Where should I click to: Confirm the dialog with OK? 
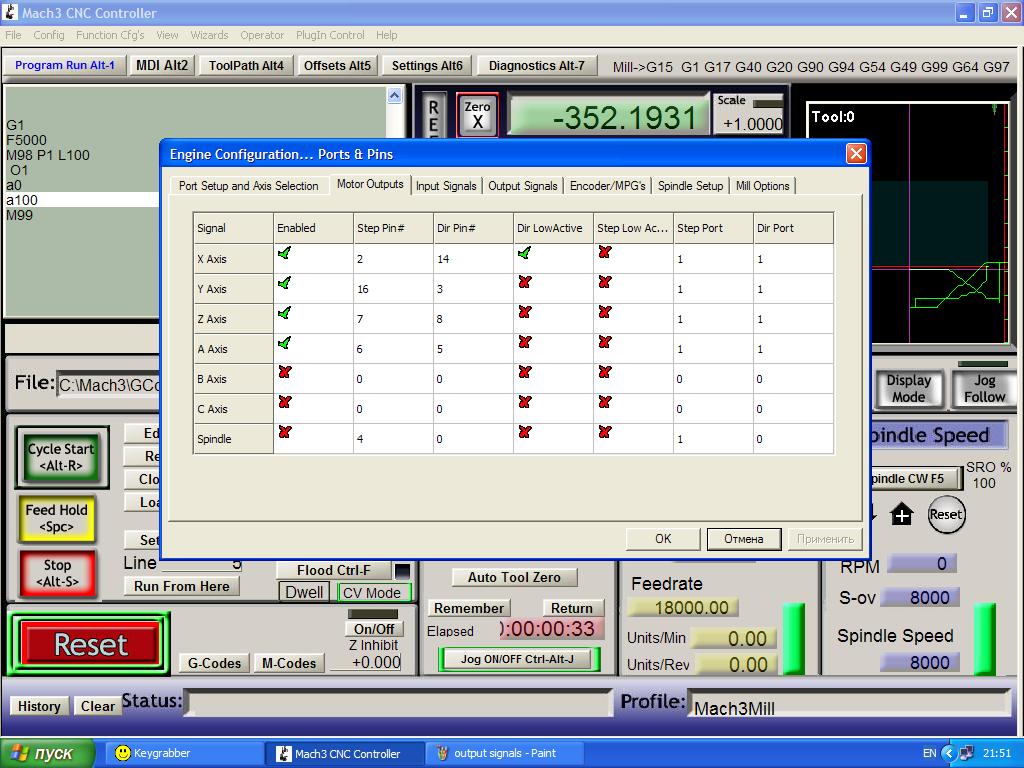(x=663, y=539)
